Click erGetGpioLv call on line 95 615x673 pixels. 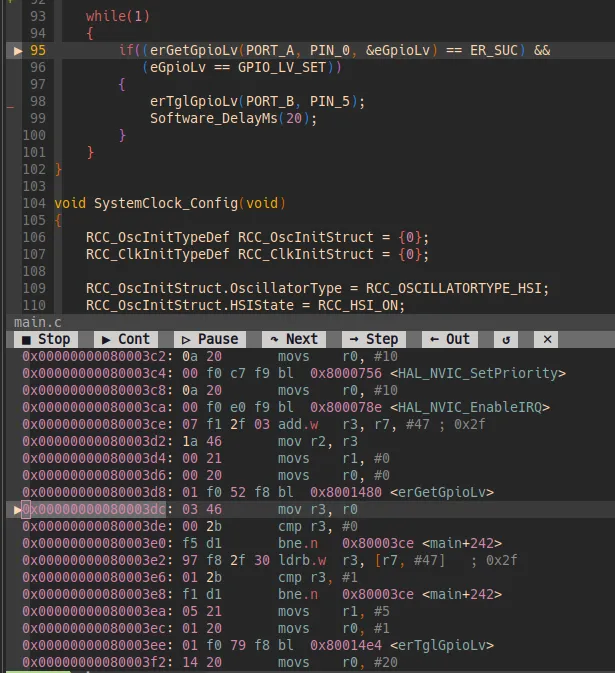(194, 51)
